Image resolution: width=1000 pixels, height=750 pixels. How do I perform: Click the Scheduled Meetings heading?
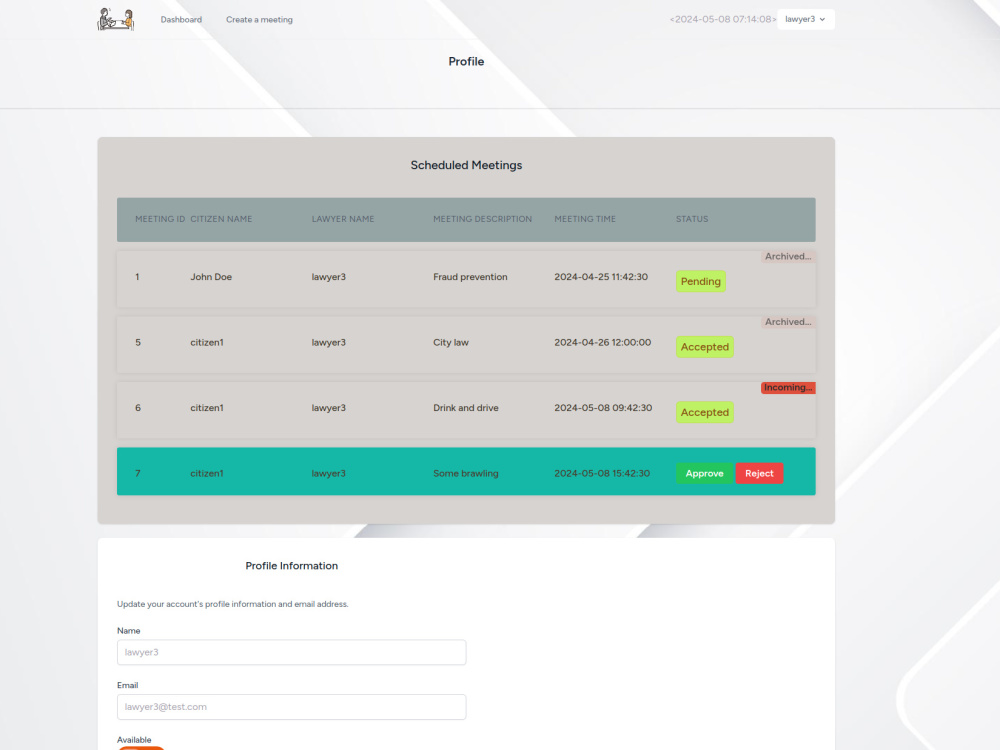[x=466, y=165]
